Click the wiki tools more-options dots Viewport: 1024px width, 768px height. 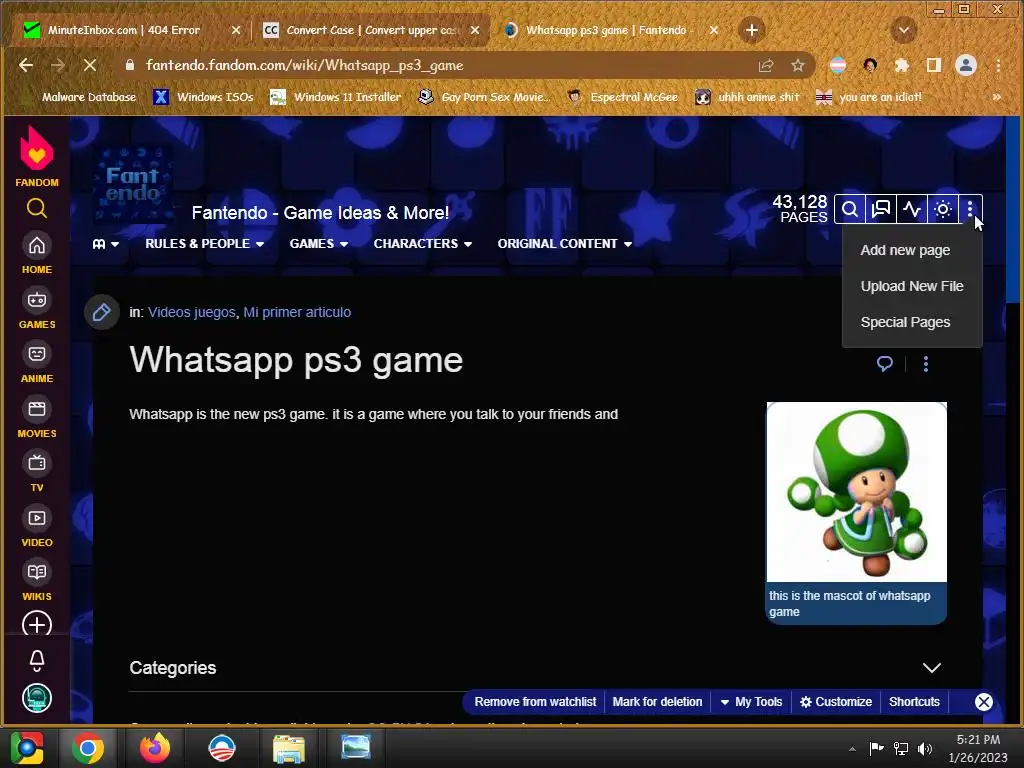pos(970,209)
